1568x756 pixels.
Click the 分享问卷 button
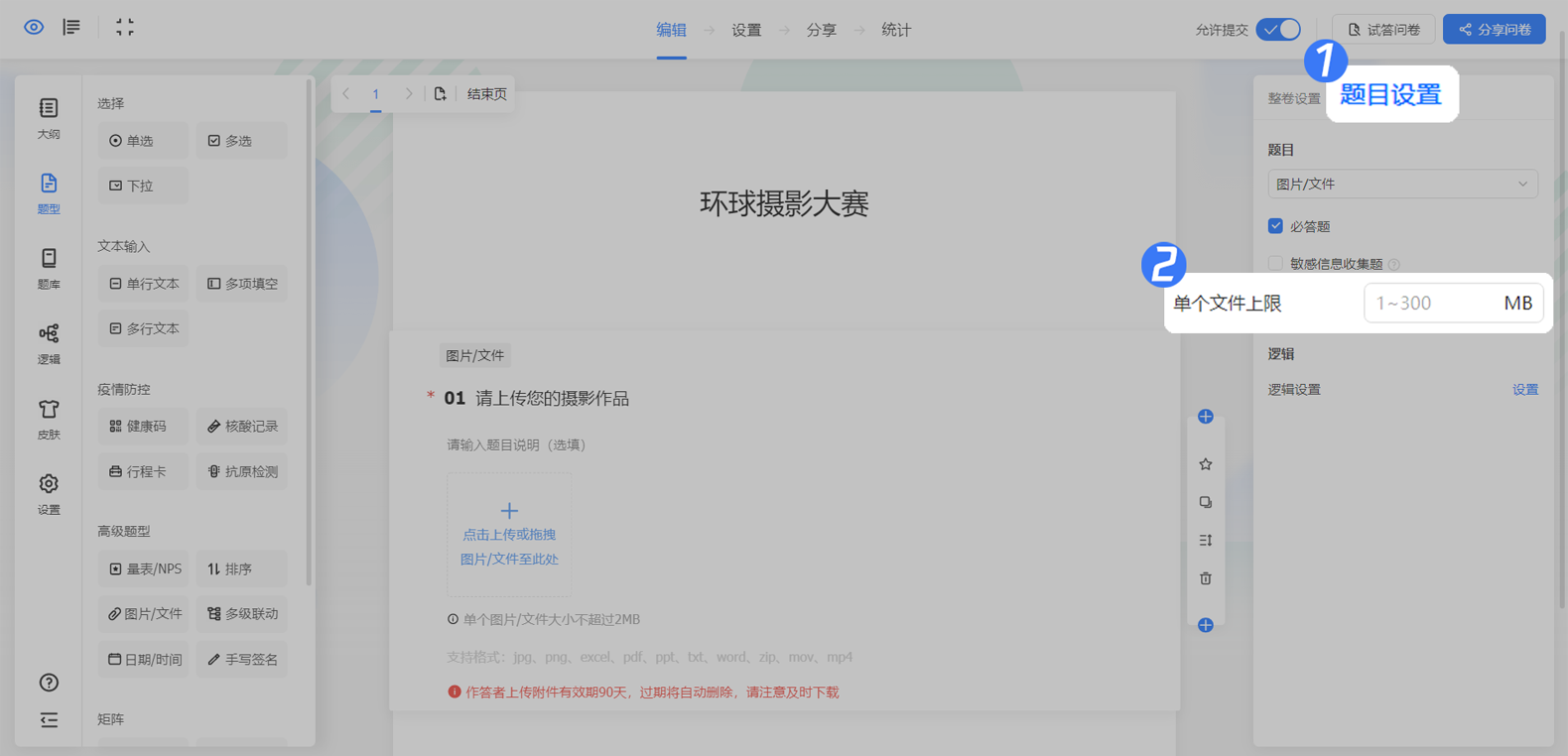pos(1494,30)
